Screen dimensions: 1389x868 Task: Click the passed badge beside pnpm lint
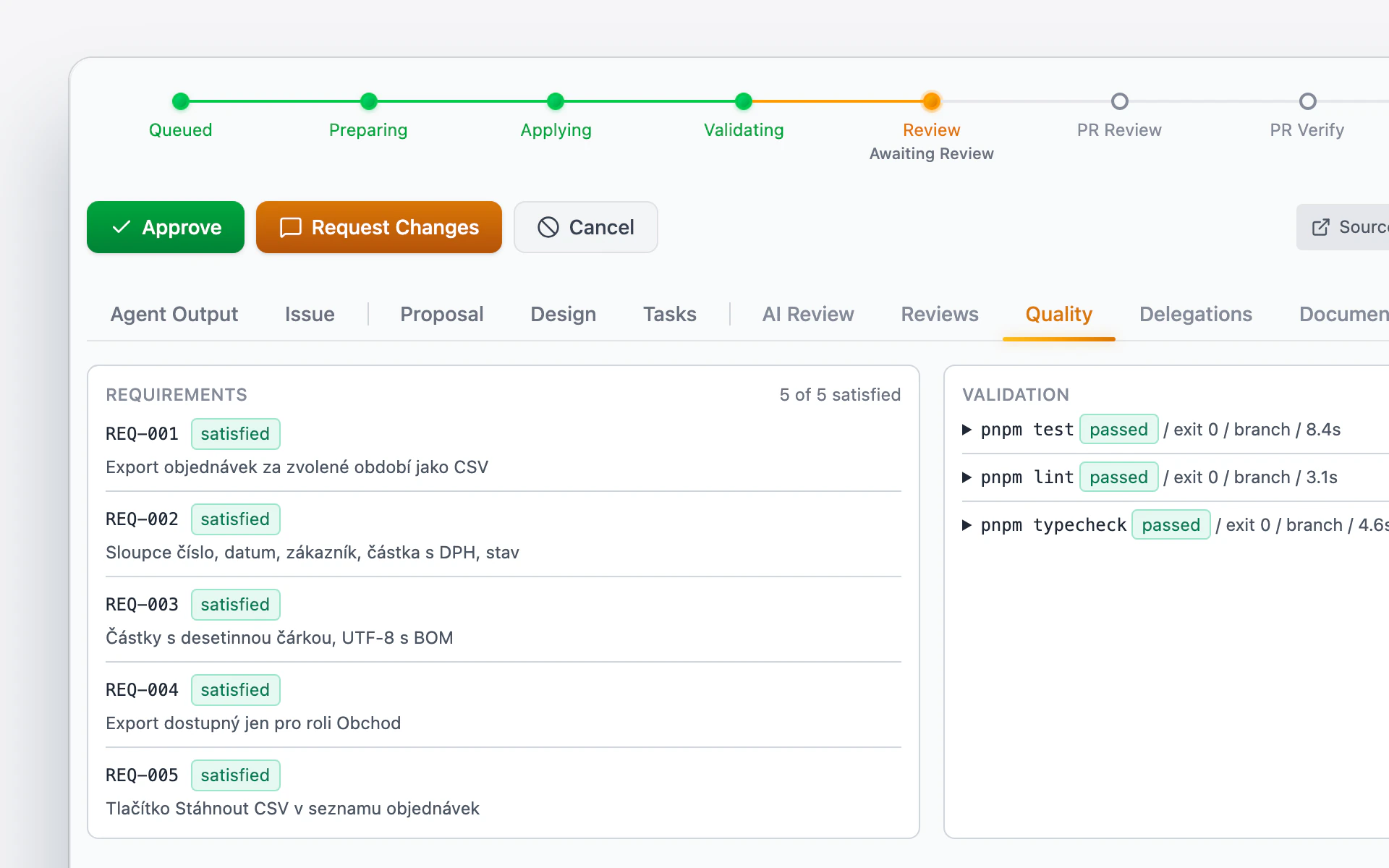tap(1118, 477)
